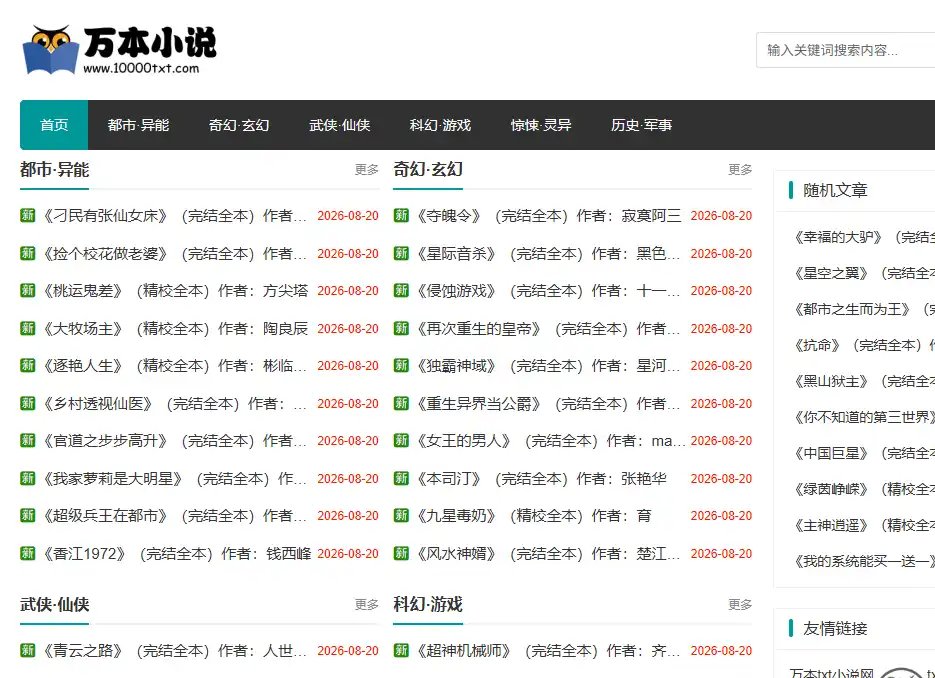The width and height of the screenshot is (935, 678).
Task: Click the green 新 icon beside 《香江1972》
Action: 27,553
